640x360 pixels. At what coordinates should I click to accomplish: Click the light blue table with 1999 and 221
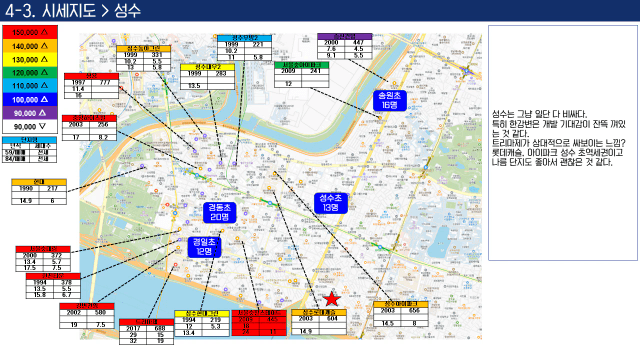coord(244,48)
